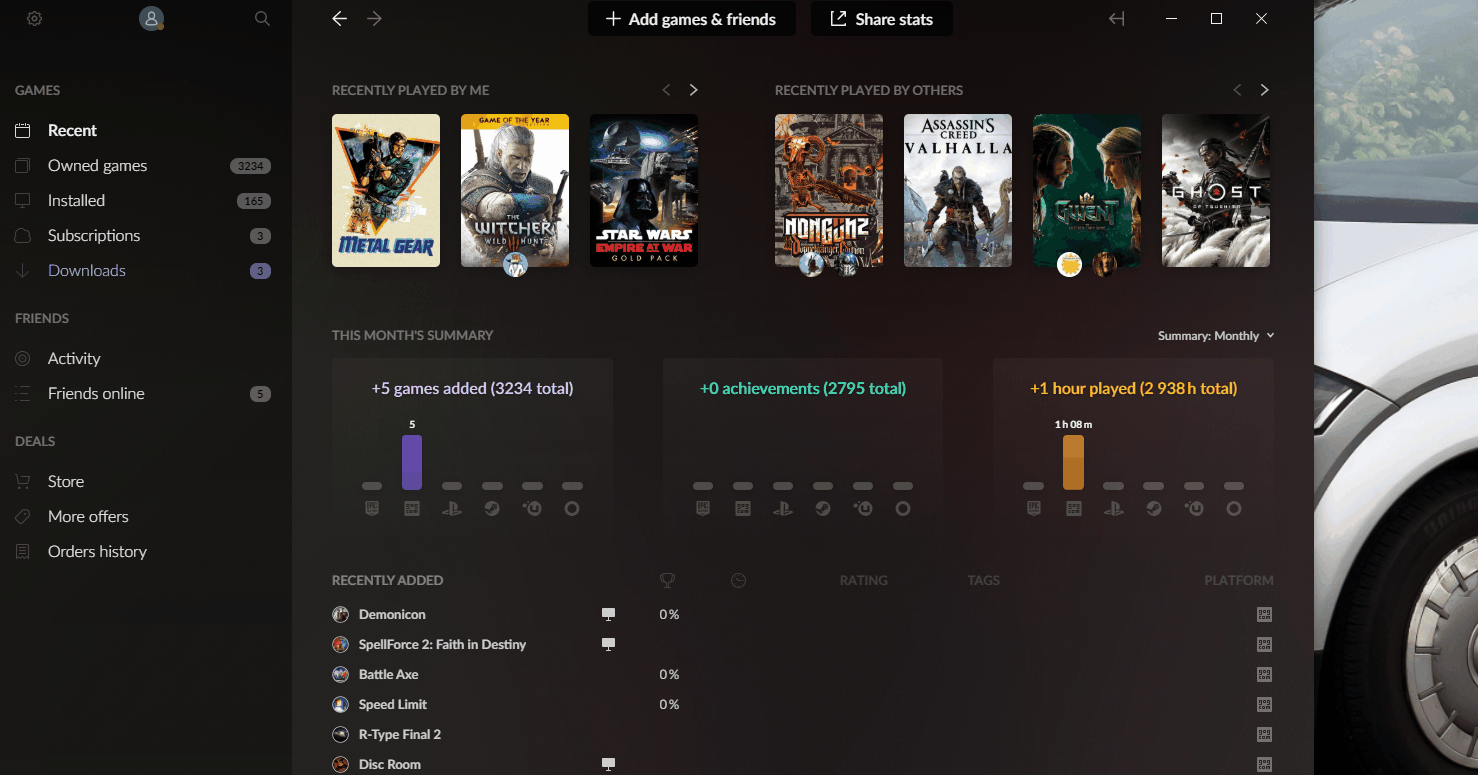
Task: Go back with the left arrow
Action: (340, 19)
